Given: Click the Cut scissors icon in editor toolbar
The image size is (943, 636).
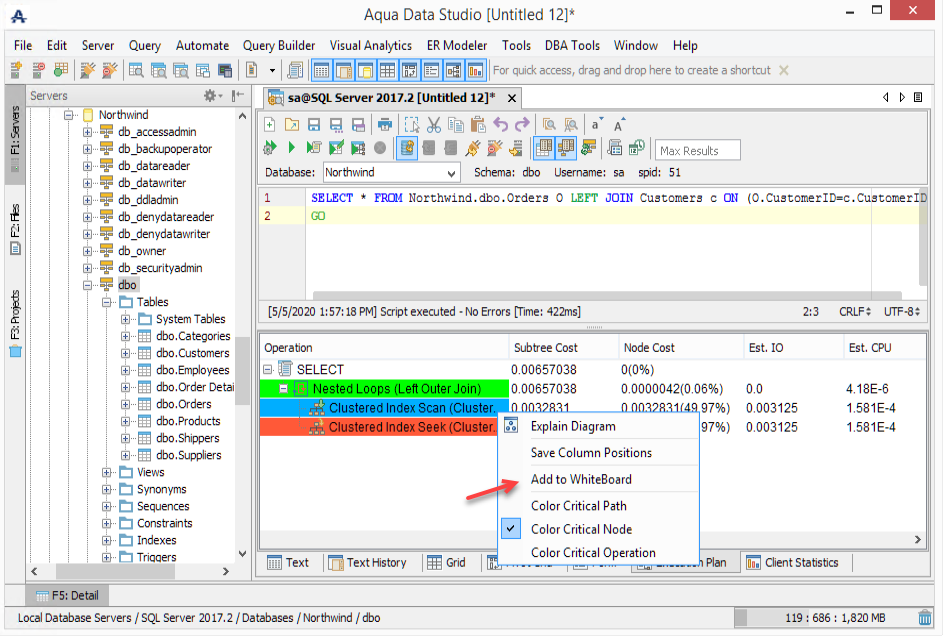Looking at the screenshot, I should point(433,125).
